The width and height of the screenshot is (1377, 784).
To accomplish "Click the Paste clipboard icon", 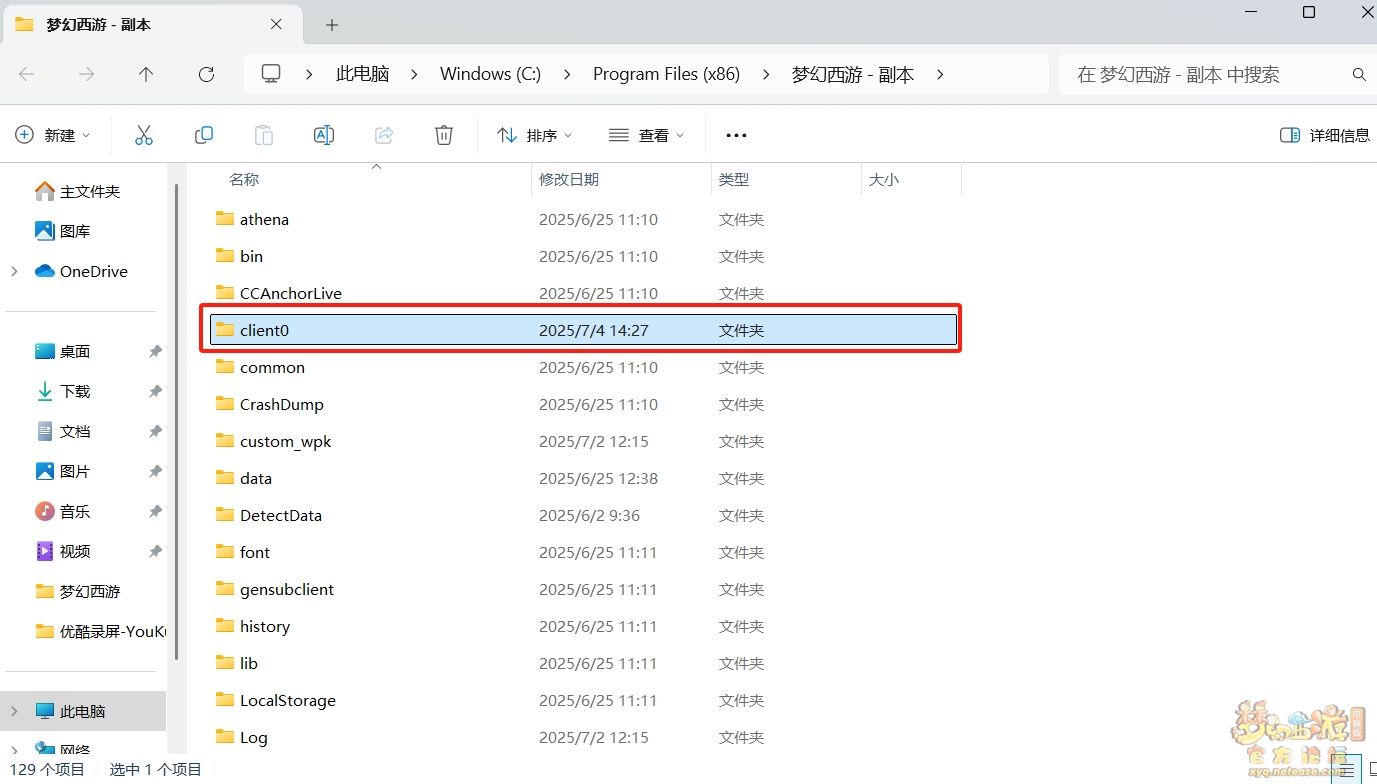I will click(x=264, y=135).
